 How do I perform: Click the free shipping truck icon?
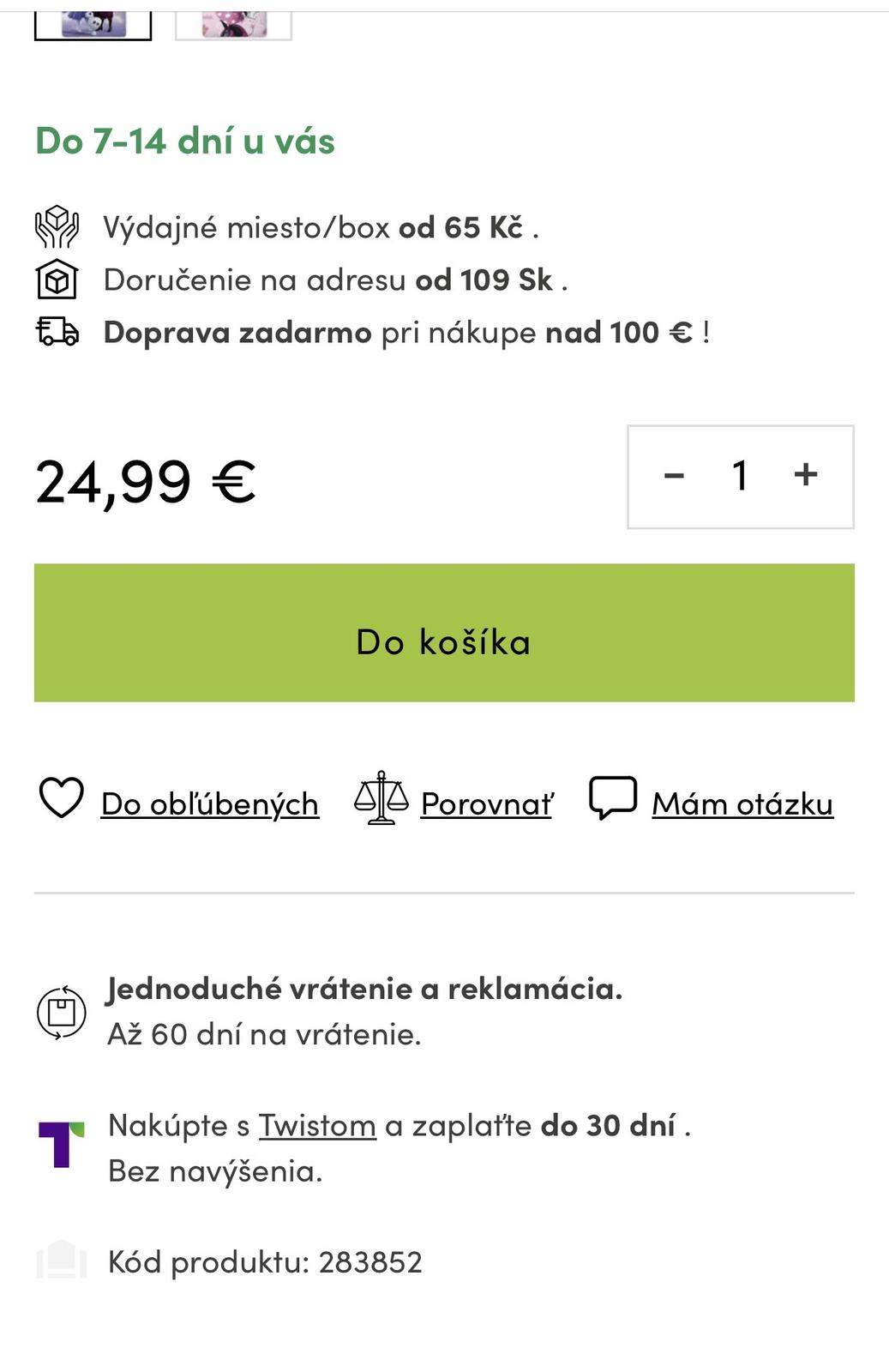point(57,332)
